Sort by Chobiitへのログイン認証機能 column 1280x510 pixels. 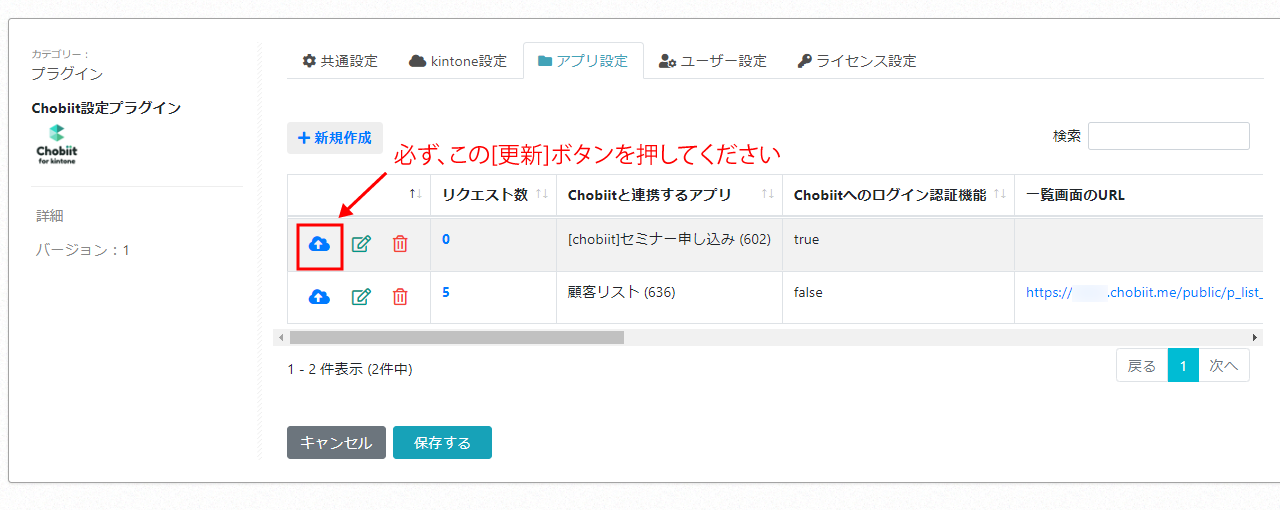[999, 194]
